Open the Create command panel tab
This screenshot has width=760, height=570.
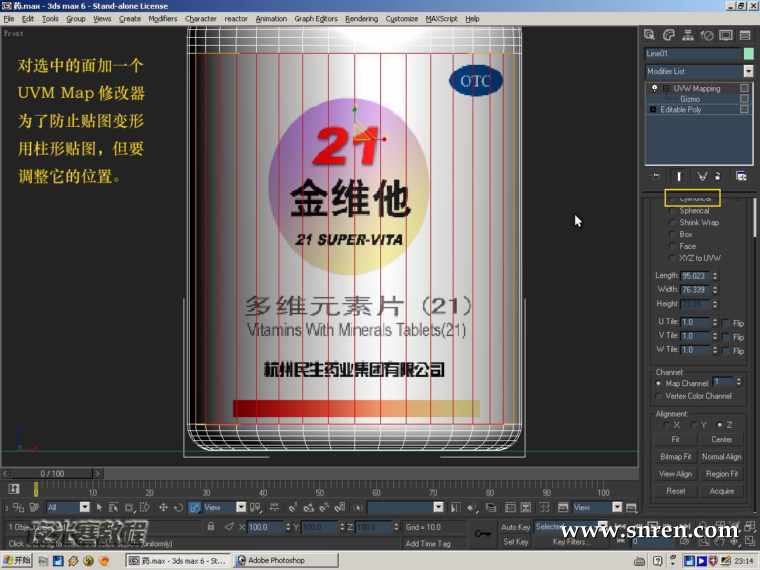[x=649, y=35]
